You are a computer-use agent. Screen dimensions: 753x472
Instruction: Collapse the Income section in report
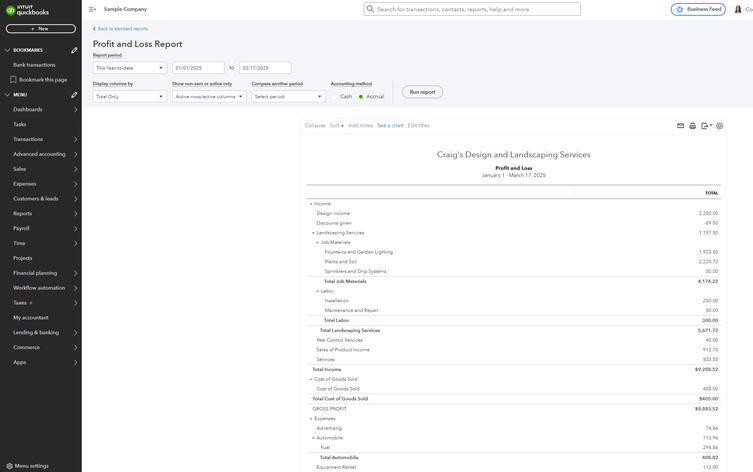point(310,204)
